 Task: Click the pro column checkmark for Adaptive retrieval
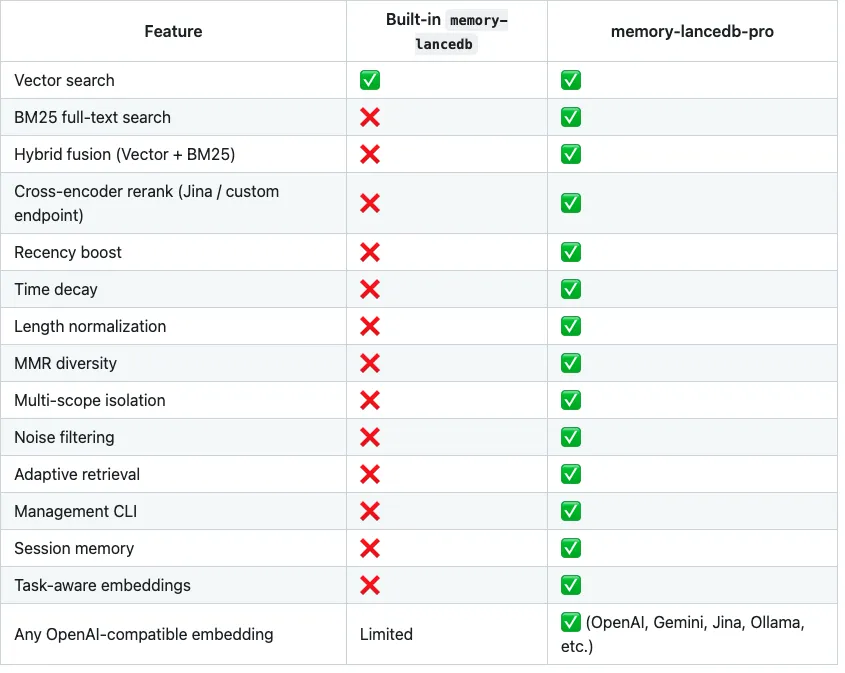571,475
